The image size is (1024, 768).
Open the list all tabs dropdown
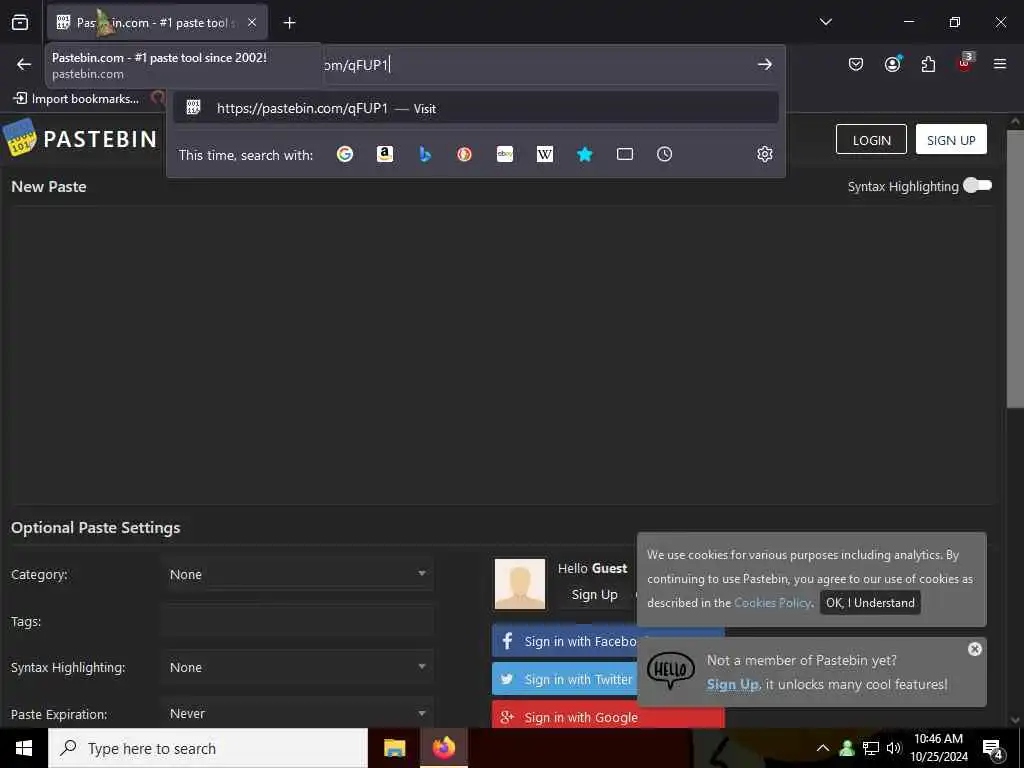pos(825,22)
